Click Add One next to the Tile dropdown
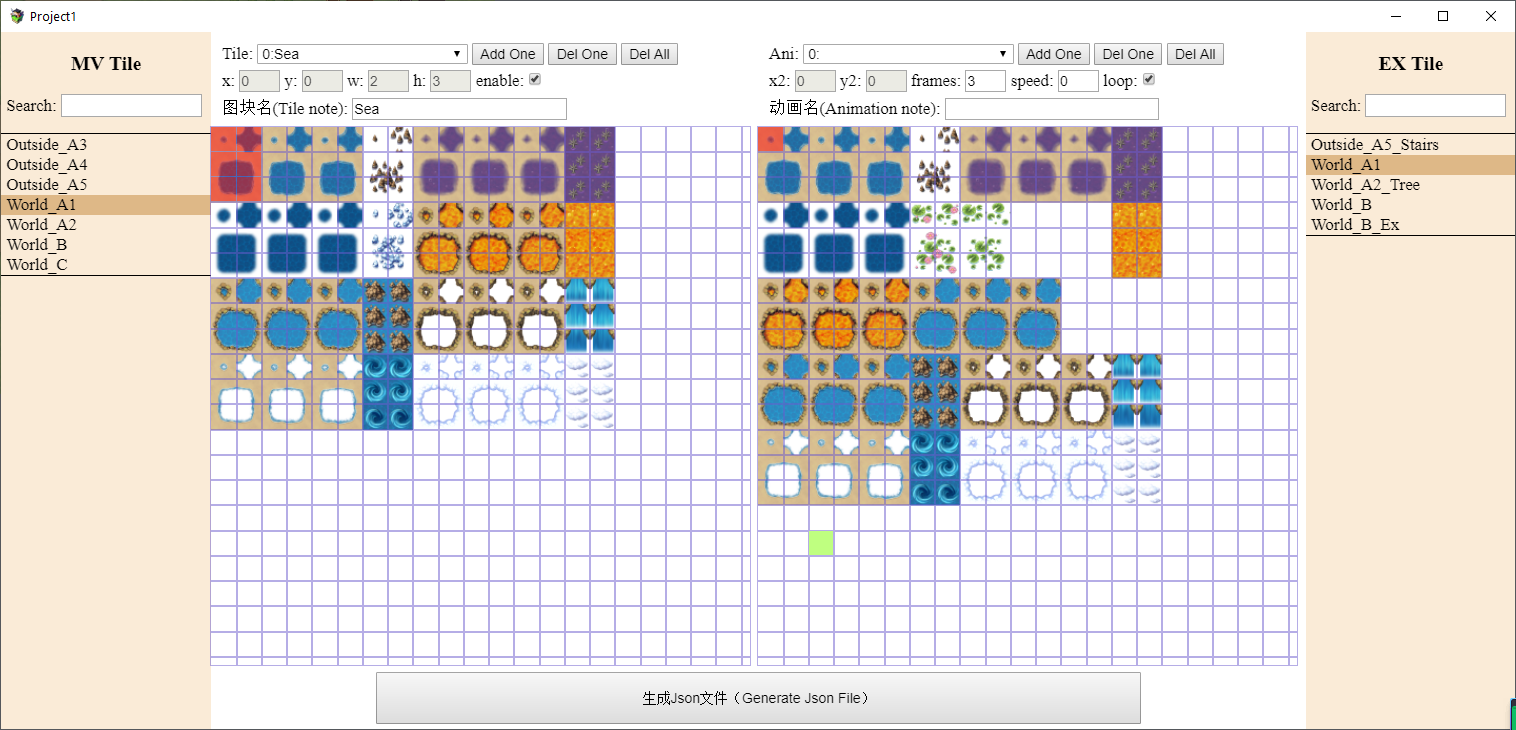1516x730 pixels. click(x=508, y=54)
